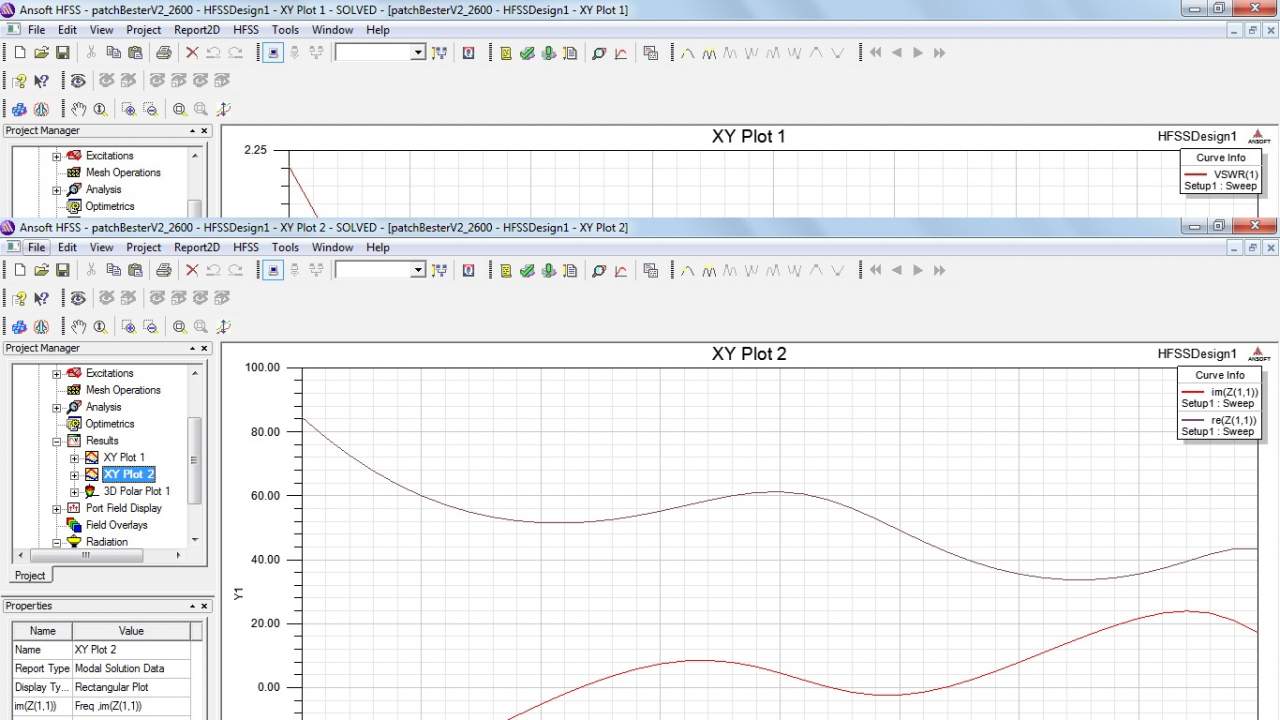1280x720 pixels.
Task: Select the Pan hand tool in XY Plot 2 window
Action: coord(79,326)
